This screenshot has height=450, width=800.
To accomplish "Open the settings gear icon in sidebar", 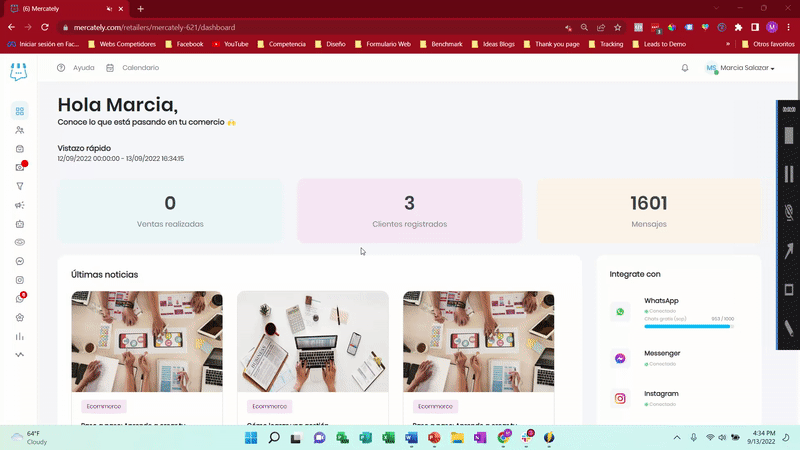I will 19,317.
